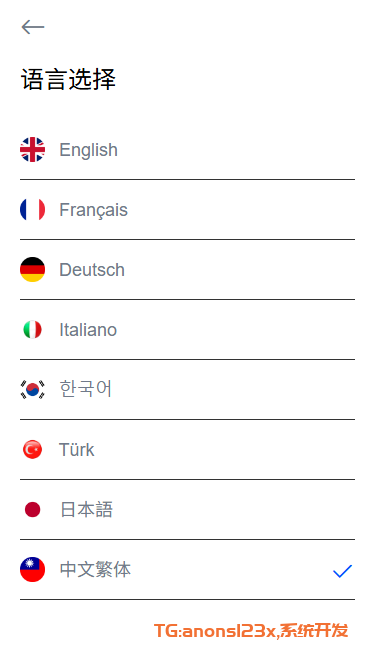The width and height of the screenshot is (375, 667).
Task: Select English as the language
Action: coord(188,150)
